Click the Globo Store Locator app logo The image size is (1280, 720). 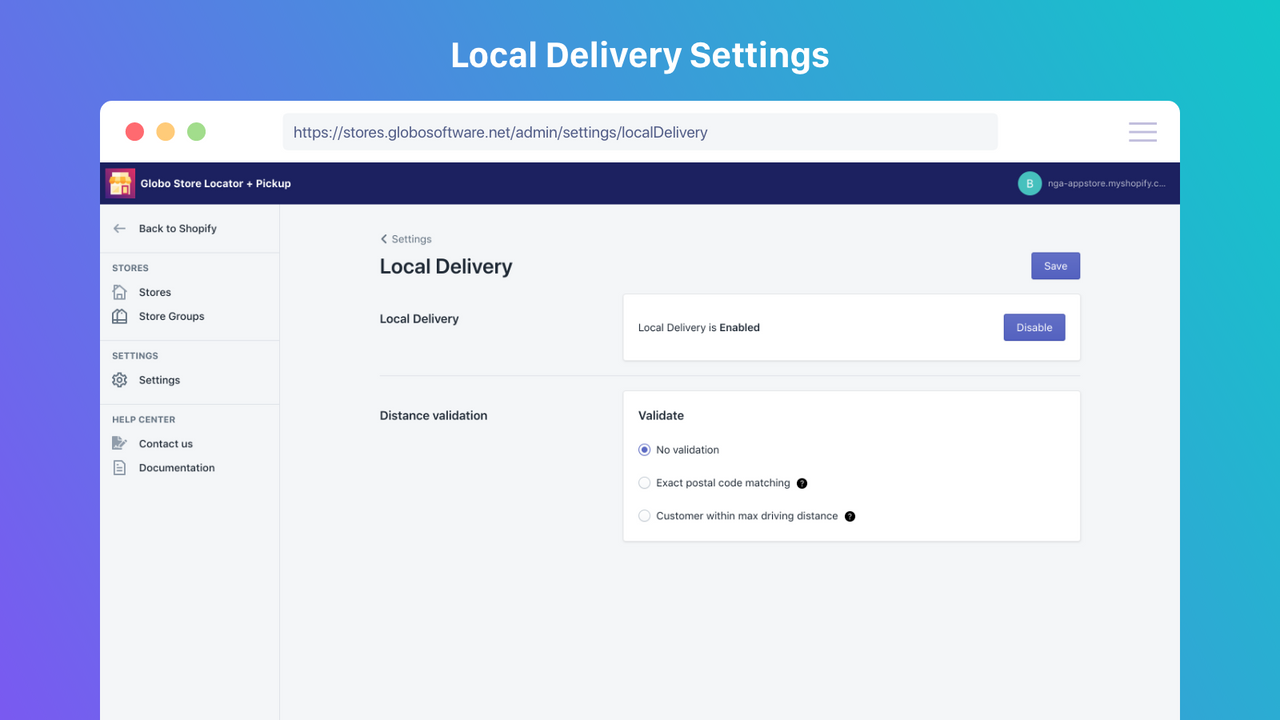[120, 183]
